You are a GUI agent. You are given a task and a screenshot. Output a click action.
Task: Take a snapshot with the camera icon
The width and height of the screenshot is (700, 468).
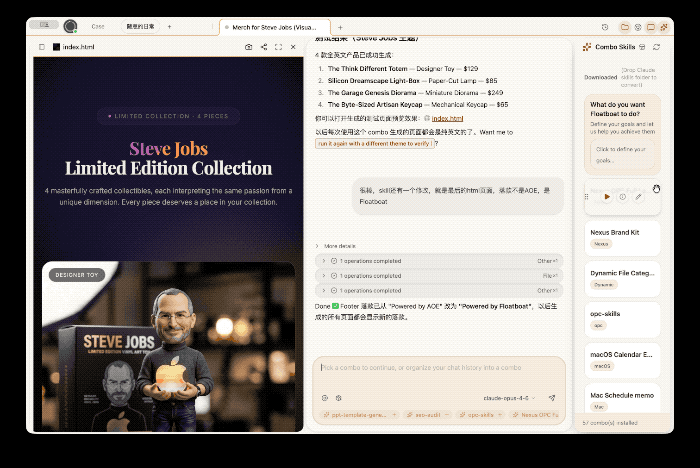pos(249,47)
